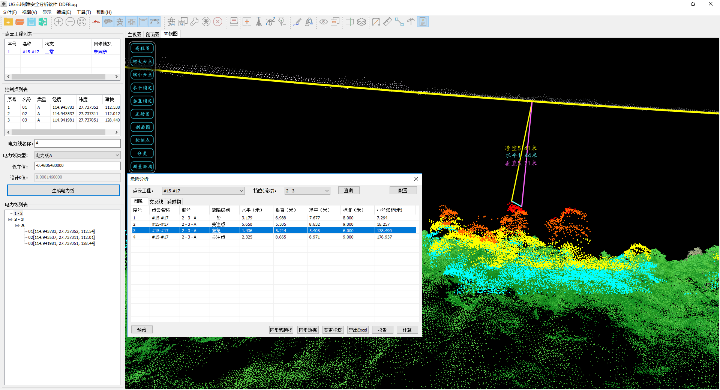This screenshot has width=720, height=390.
Task: Click the zoom out magnifier icon
Action: [70, 22]
